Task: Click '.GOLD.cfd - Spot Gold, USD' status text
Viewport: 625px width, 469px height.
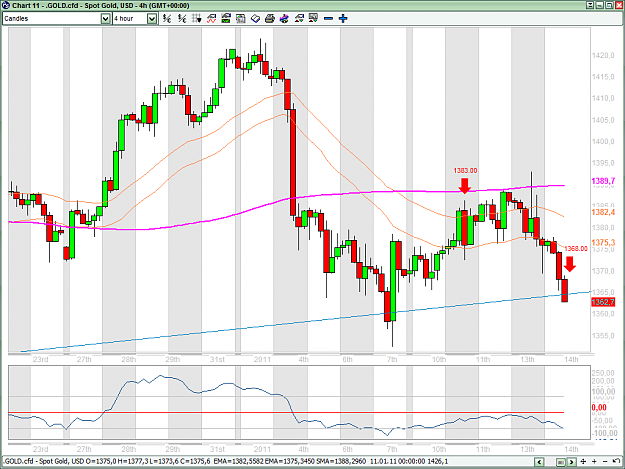Action: (43, 461)
